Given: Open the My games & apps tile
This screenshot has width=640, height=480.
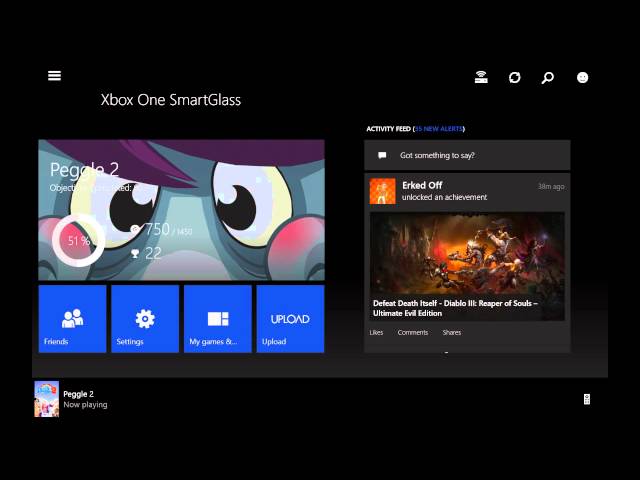Looking at the screenshot, I should pyautogui.click(x=218, y=319).
